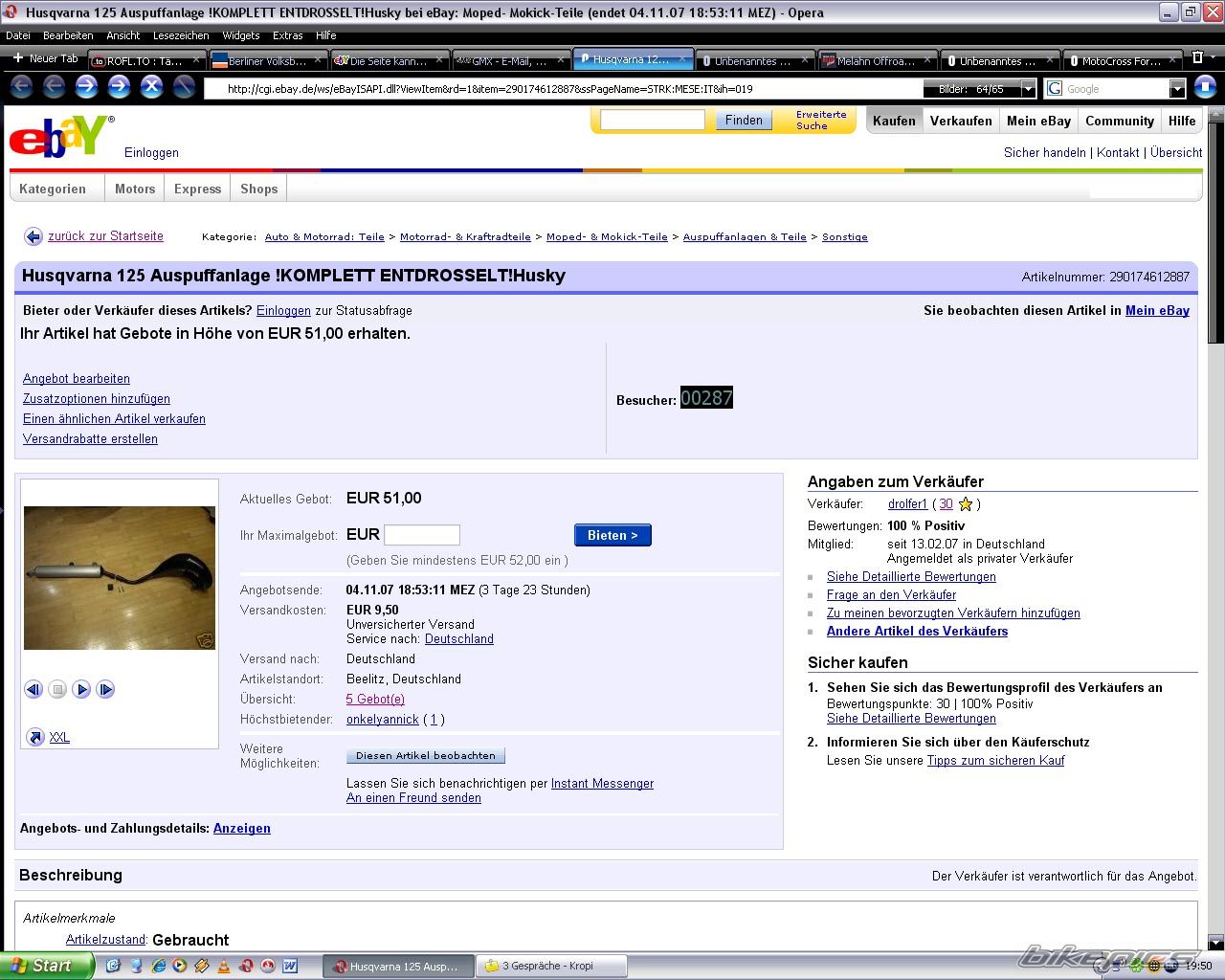Open the Community tab
The height and width of the screenshot is (980, 1225).
[1120, 121]
